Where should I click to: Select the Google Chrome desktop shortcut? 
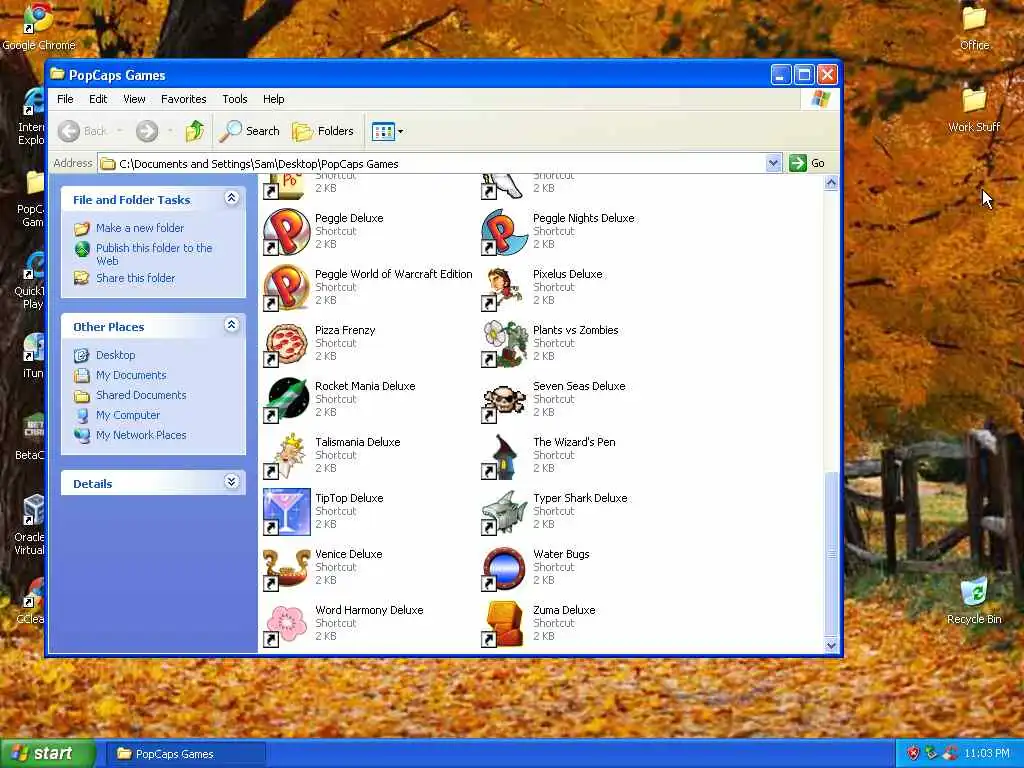click(x=39, y=27)
